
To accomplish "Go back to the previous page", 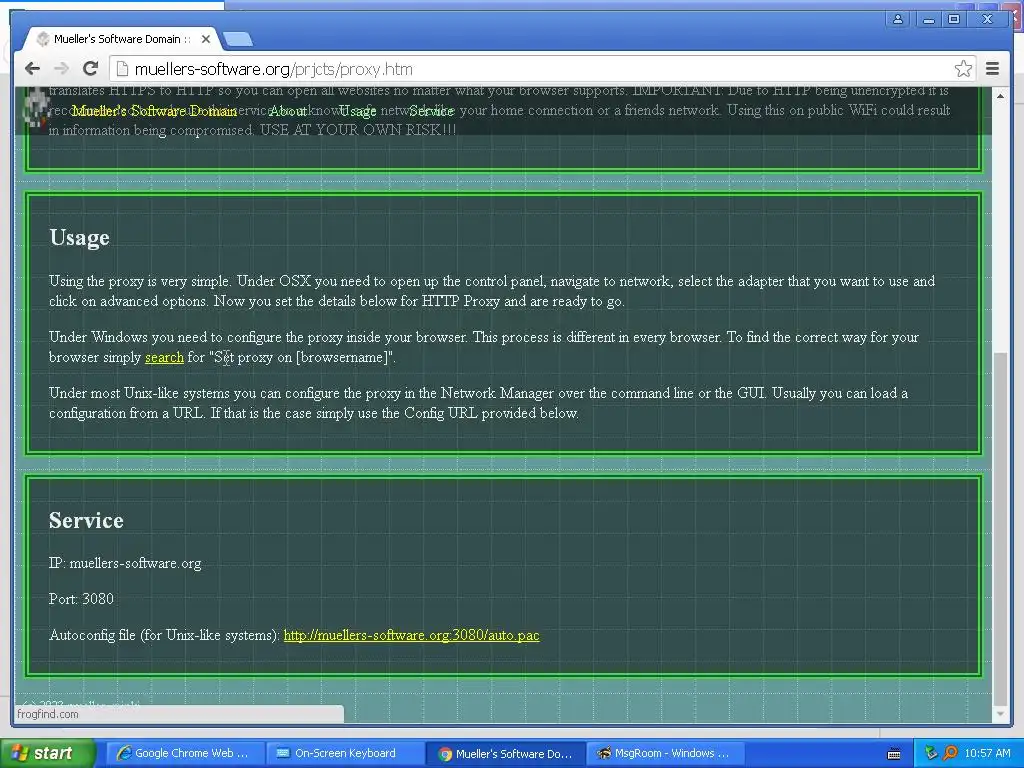I will tap(32, 69).
